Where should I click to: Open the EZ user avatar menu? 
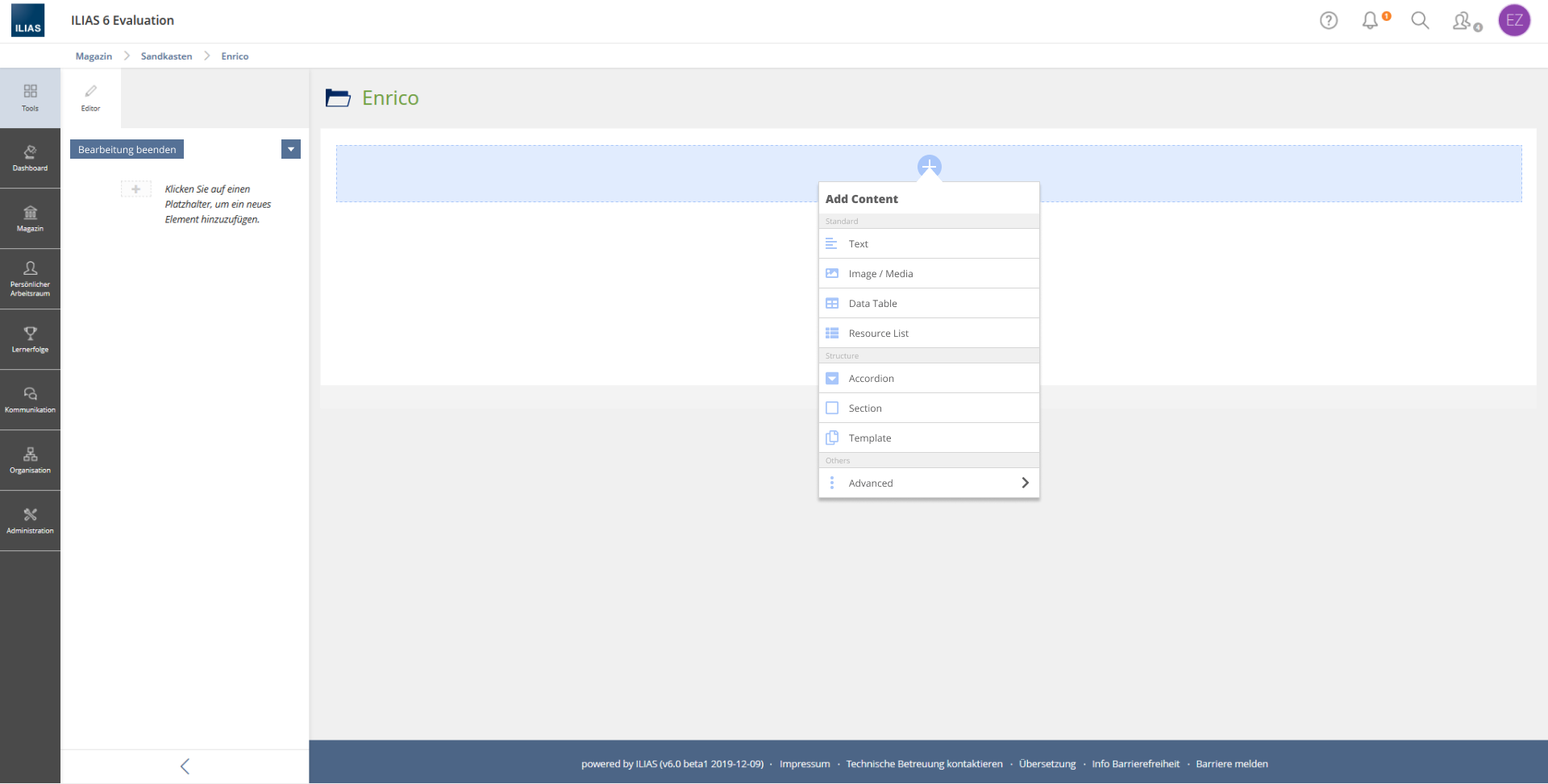pyautogui.click(x=1513, y=21)
